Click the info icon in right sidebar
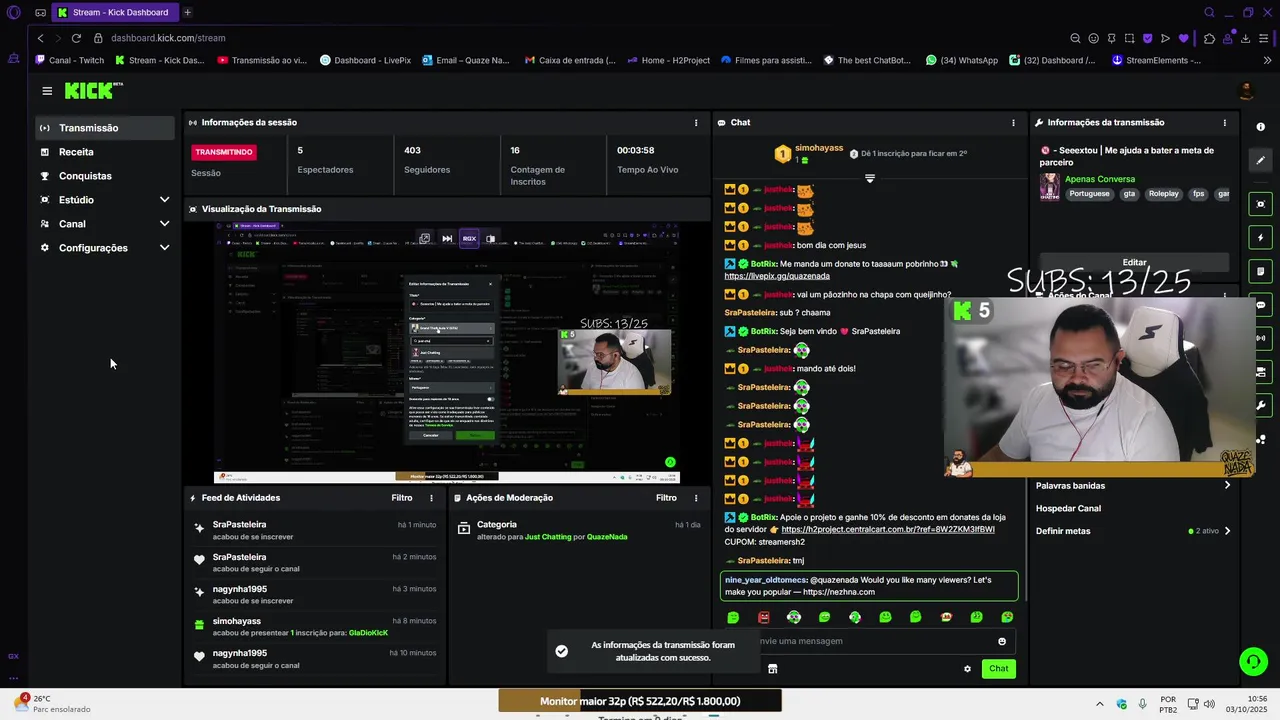1280x720 pixels. pos(1260,127)
